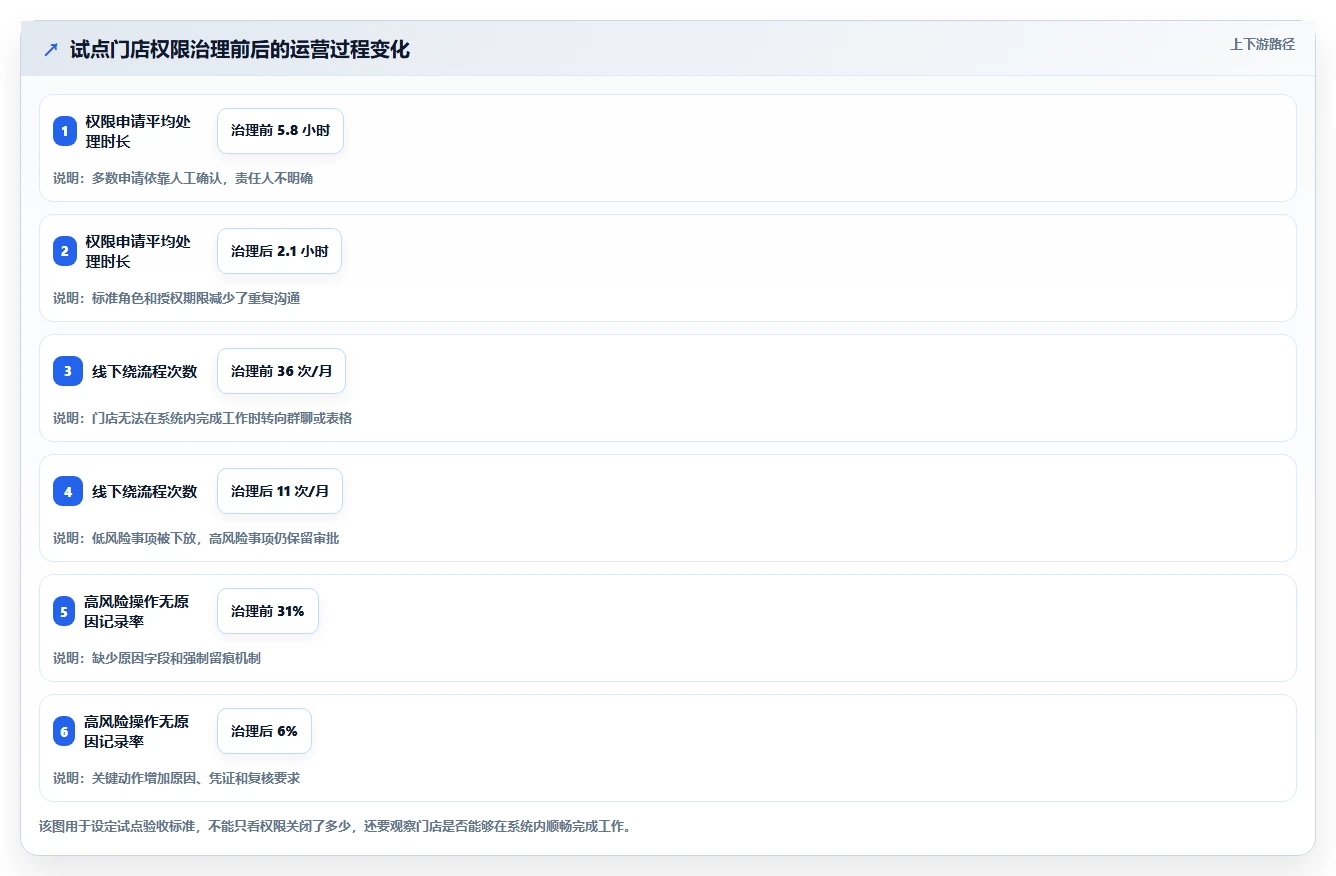Click the footer caption 该图用于设定试点验收标准

tap(335, 826)
